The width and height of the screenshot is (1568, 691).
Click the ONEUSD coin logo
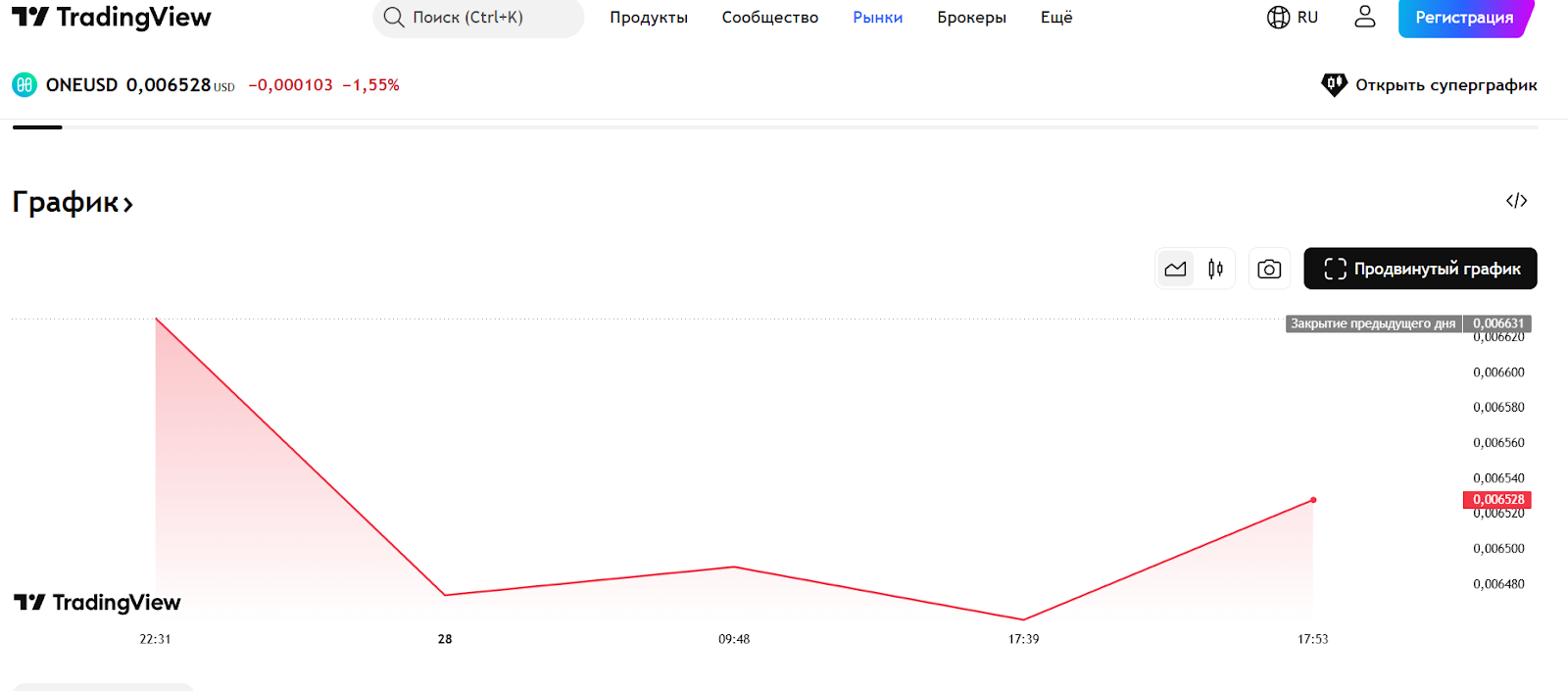pos(24,85)
